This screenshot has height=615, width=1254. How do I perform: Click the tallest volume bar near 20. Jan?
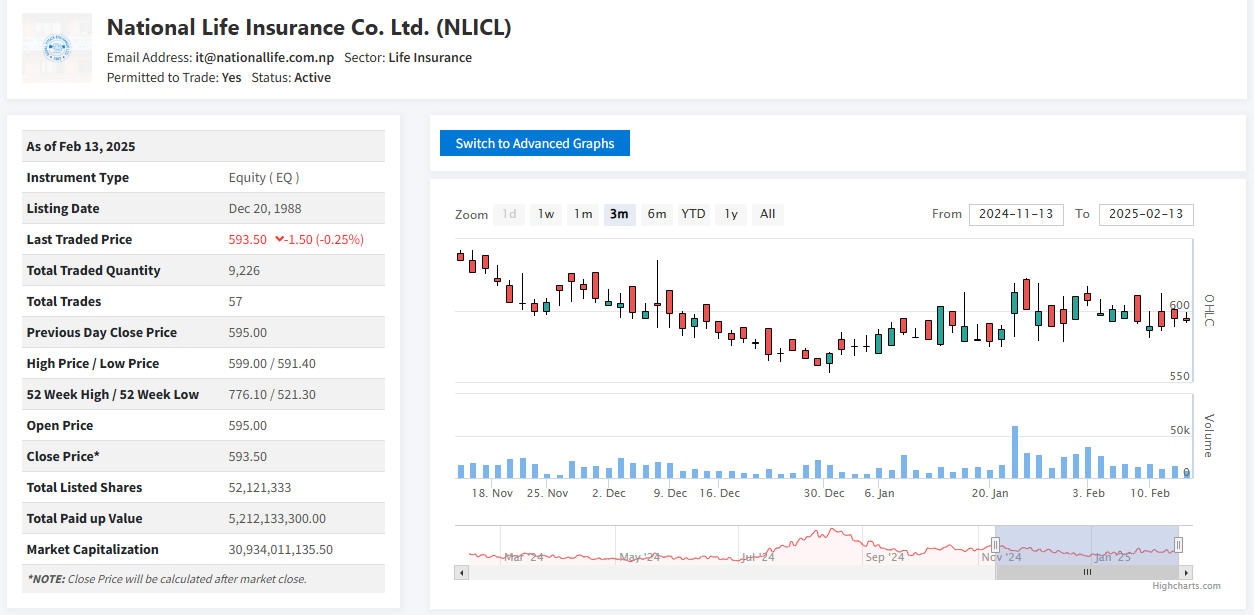click(x=1015, y=452)
